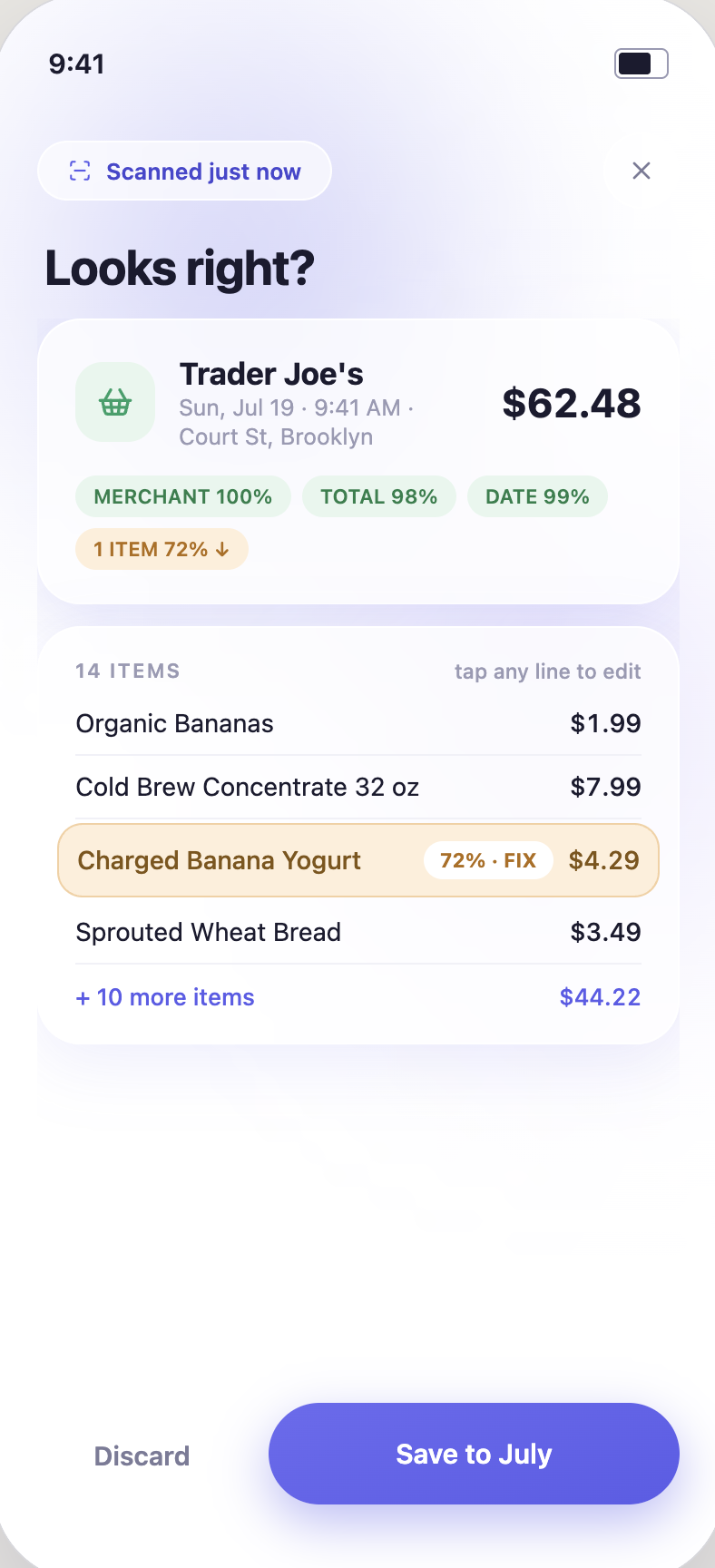
Task: Tap the down arrow in 1 ITEM 72% chip
Action: 222,550
